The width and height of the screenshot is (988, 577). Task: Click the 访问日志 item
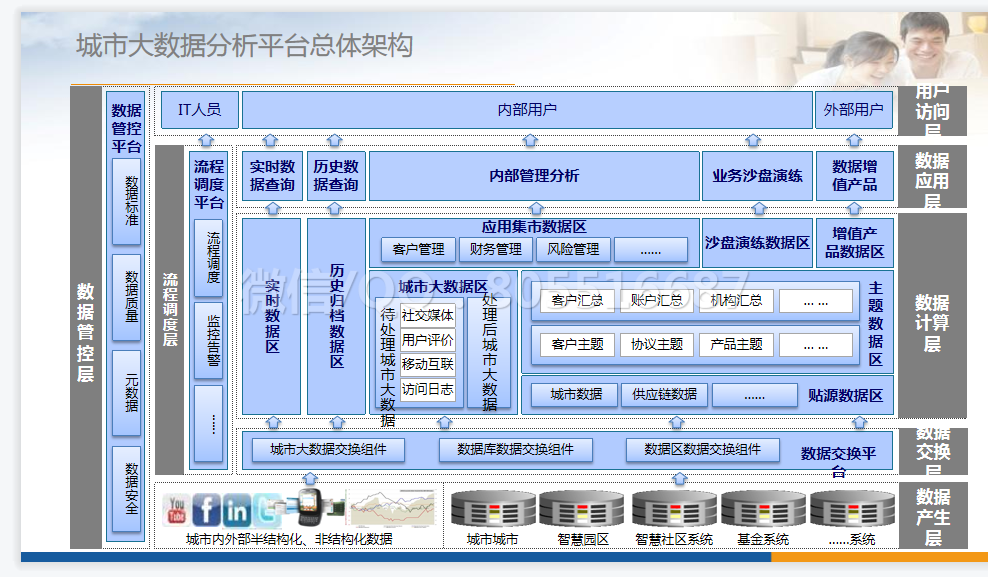tap(427, 389)
